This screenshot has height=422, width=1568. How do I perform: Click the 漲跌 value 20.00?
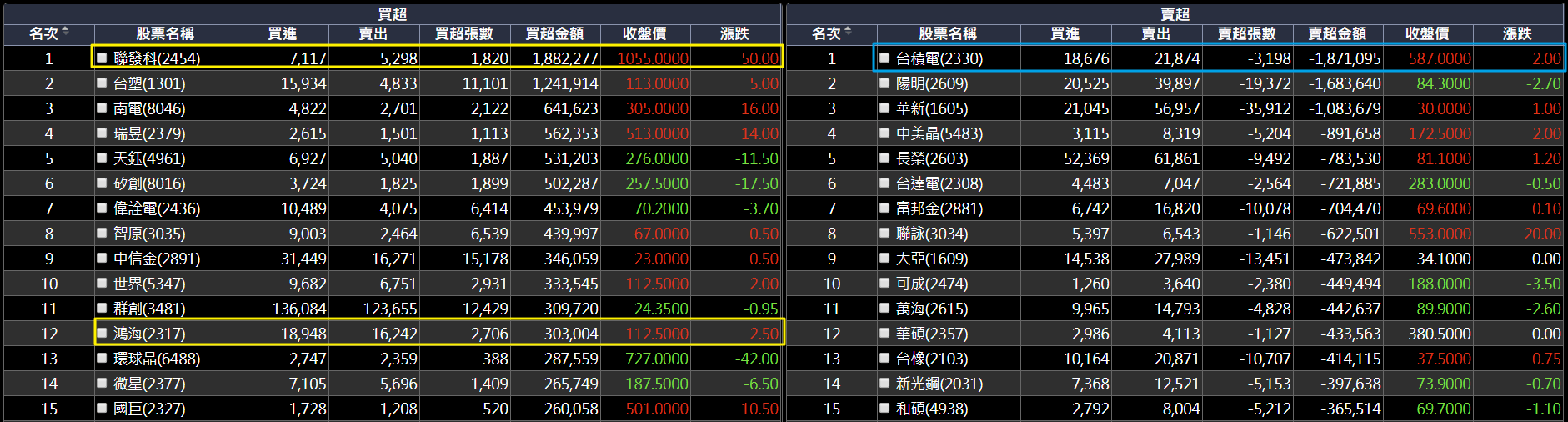pos(1542,234)
